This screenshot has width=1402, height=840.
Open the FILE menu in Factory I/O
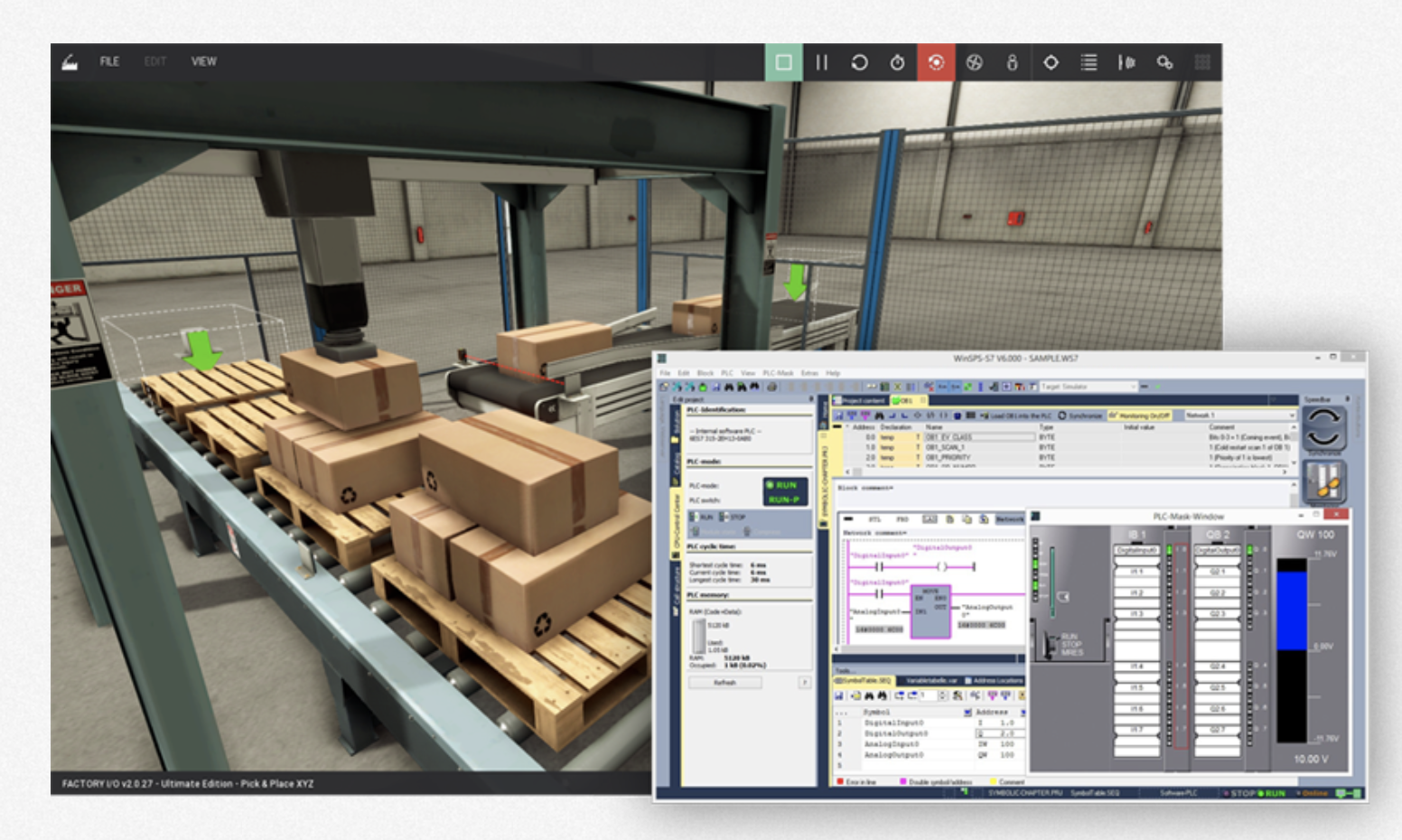pos(109,61)
